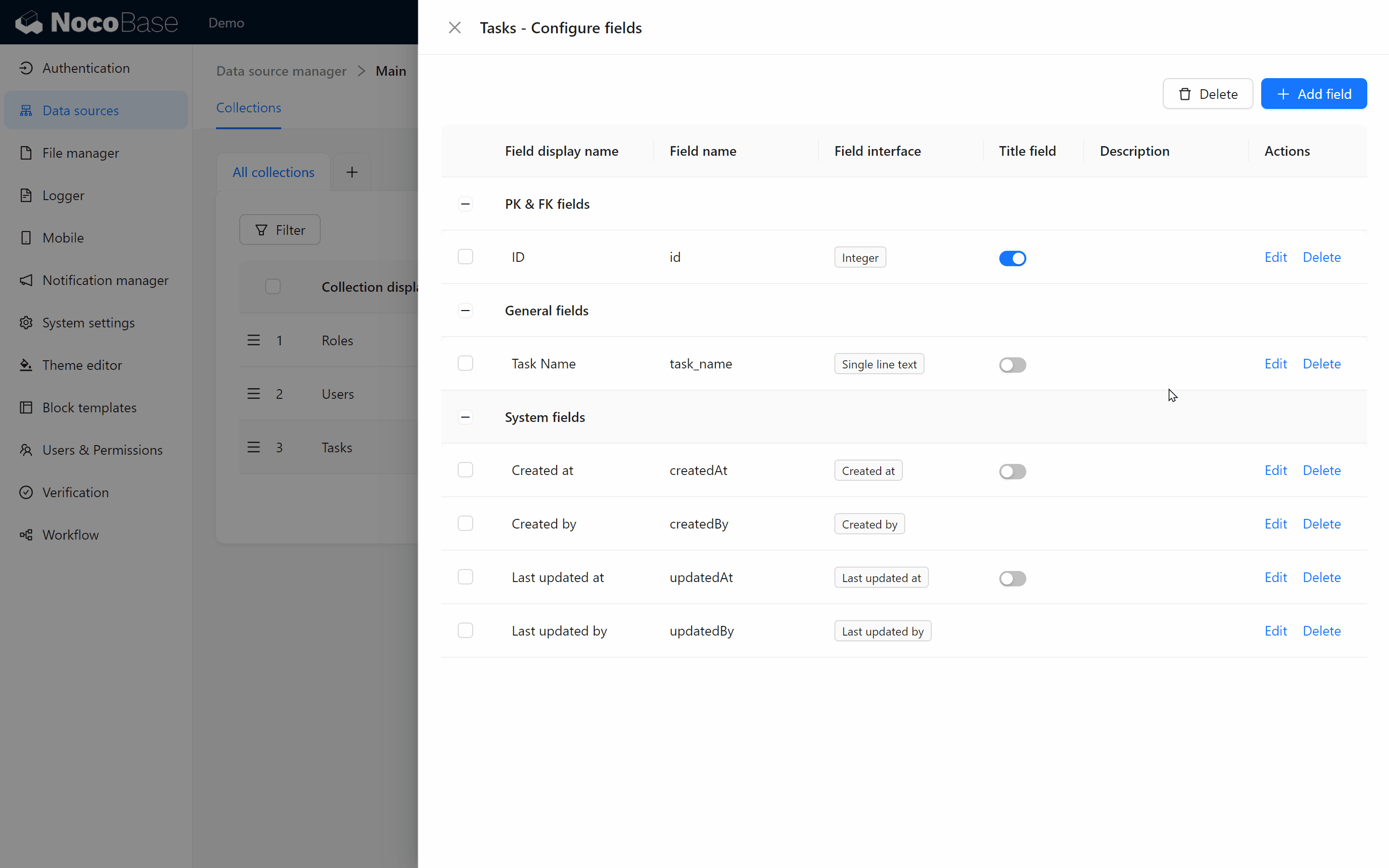
Task: Collapse the General fields section
Action: click(465, 310)
